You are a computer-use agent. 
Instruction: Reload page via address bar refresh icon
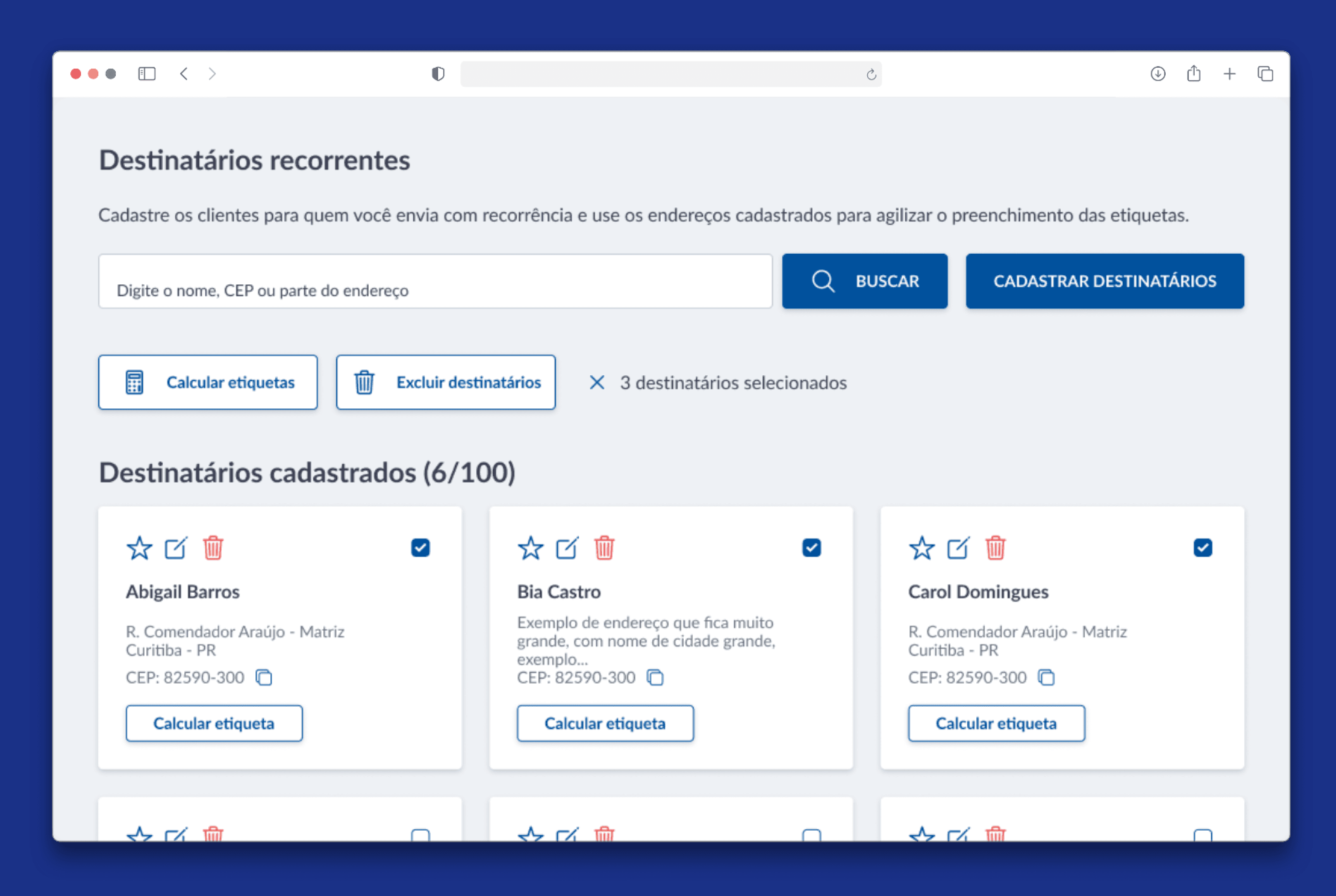click(871, 74)
